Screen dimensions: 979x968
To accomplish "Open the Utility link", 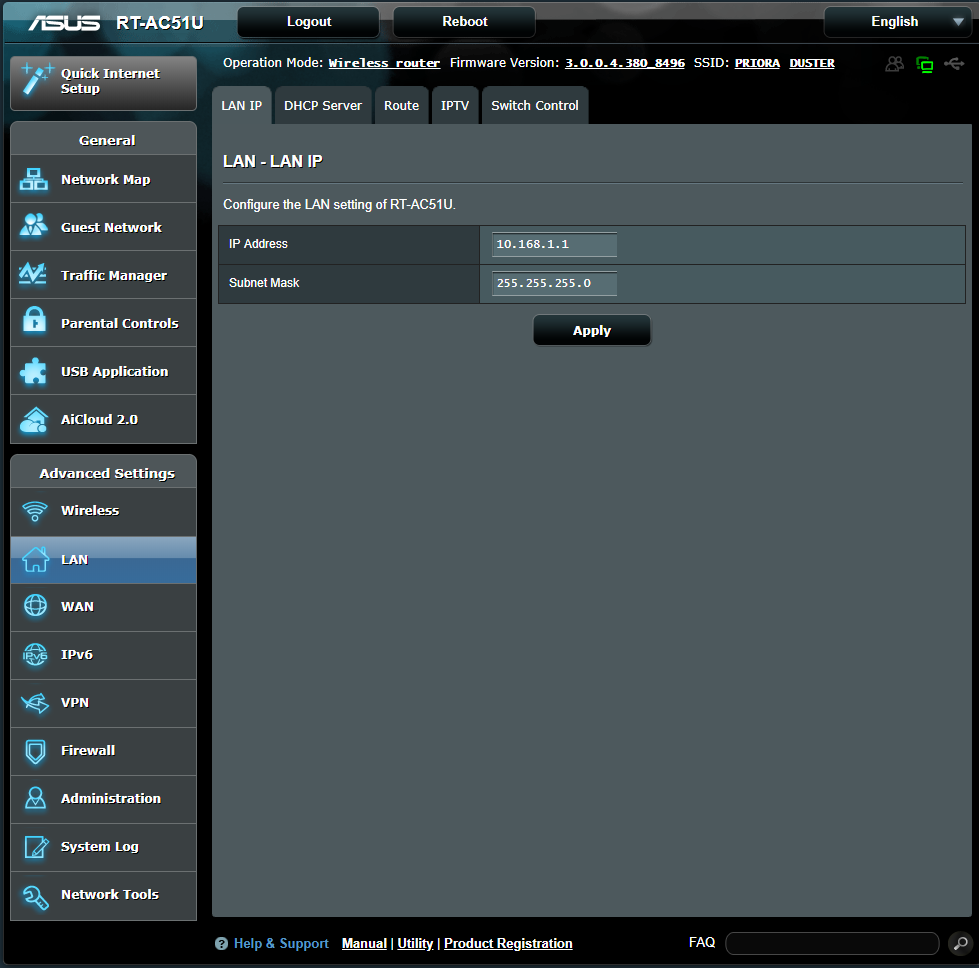I will [415, 944].
